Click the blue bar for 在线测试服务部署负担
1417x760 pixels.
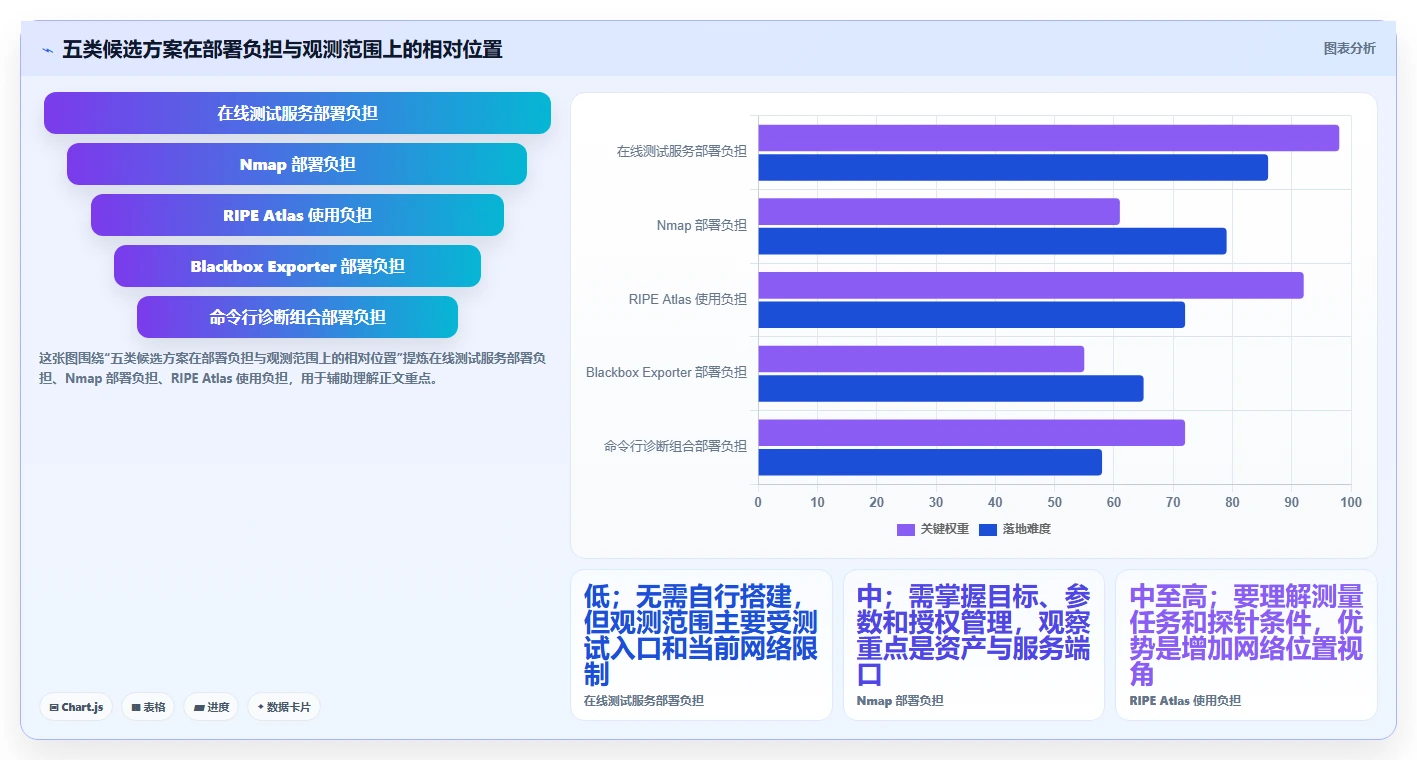pos(1013,167)
